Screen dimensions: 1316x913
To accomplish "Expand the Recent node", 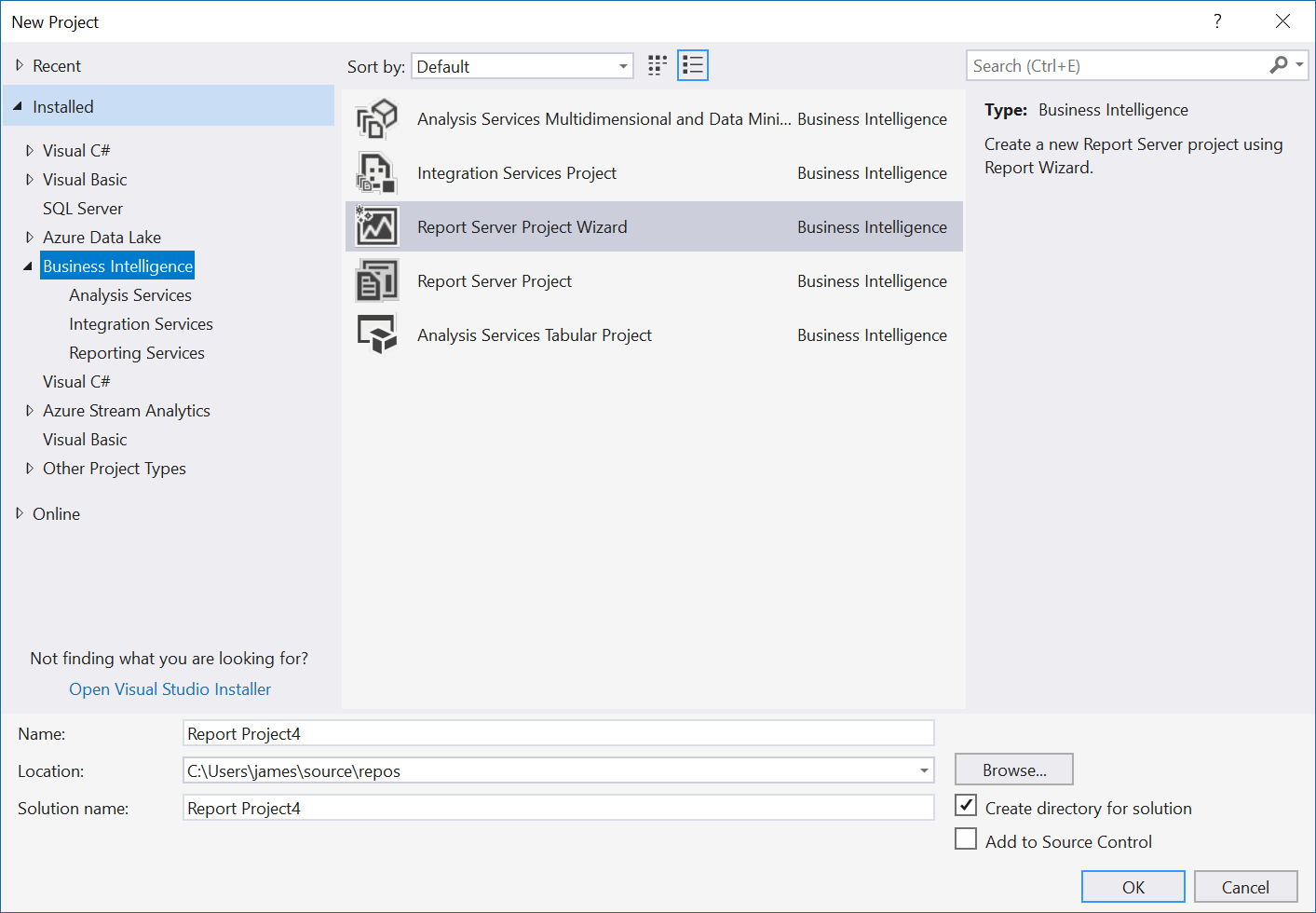I will coord(20,66).
